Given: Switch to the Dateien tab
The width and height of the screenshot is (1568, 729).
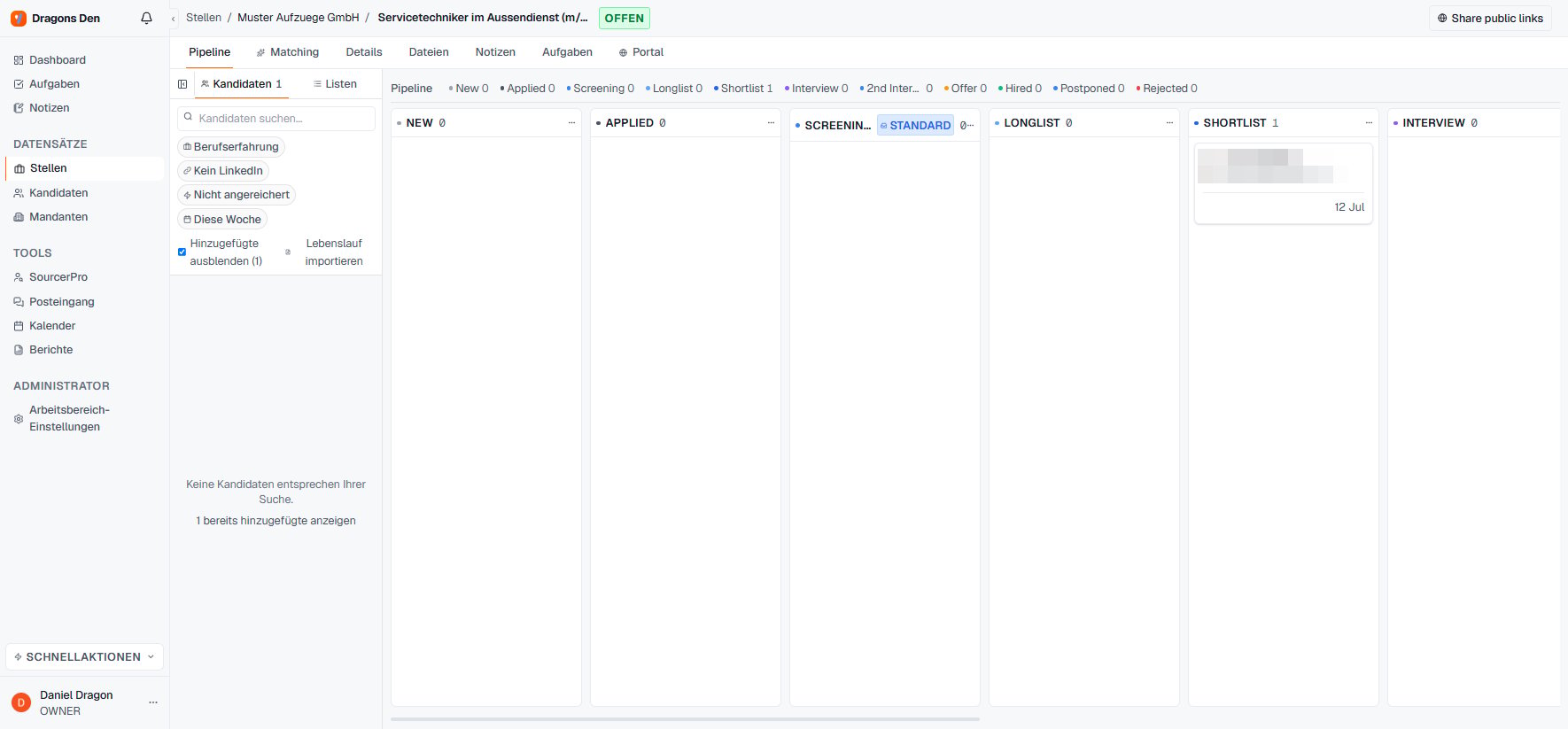Looking at the screenshot, I should pos(429,52).
